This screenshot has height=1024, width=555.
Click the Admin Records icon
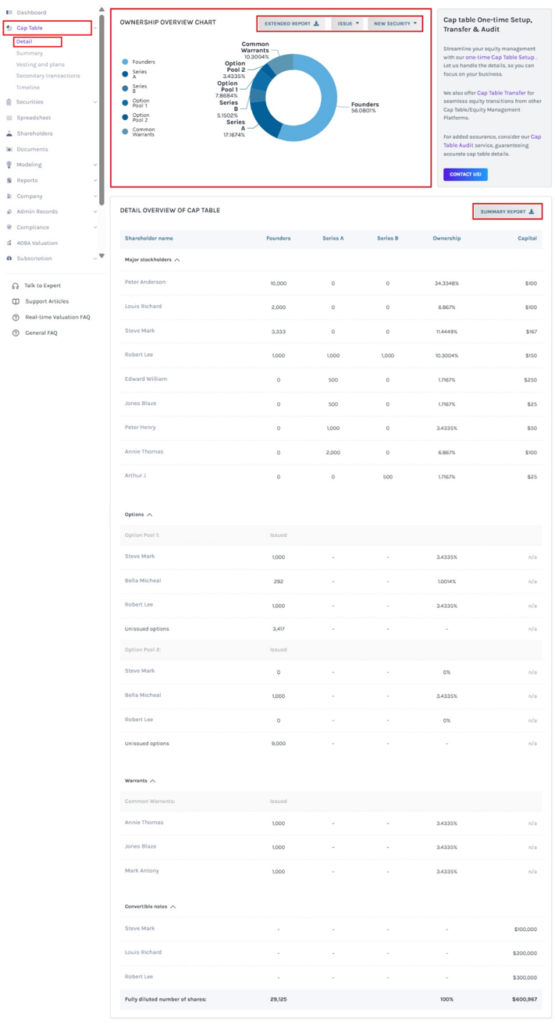(x=9, y=212)
